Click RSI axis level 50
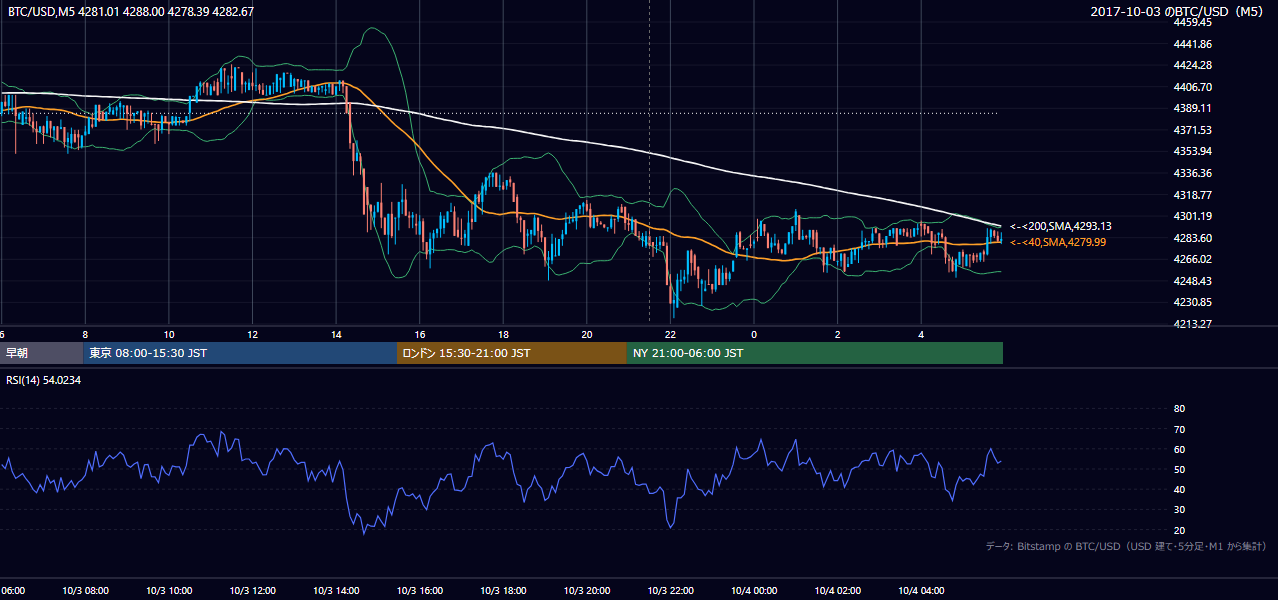Screen dimensions: 1278x600 coord(1179,469)
